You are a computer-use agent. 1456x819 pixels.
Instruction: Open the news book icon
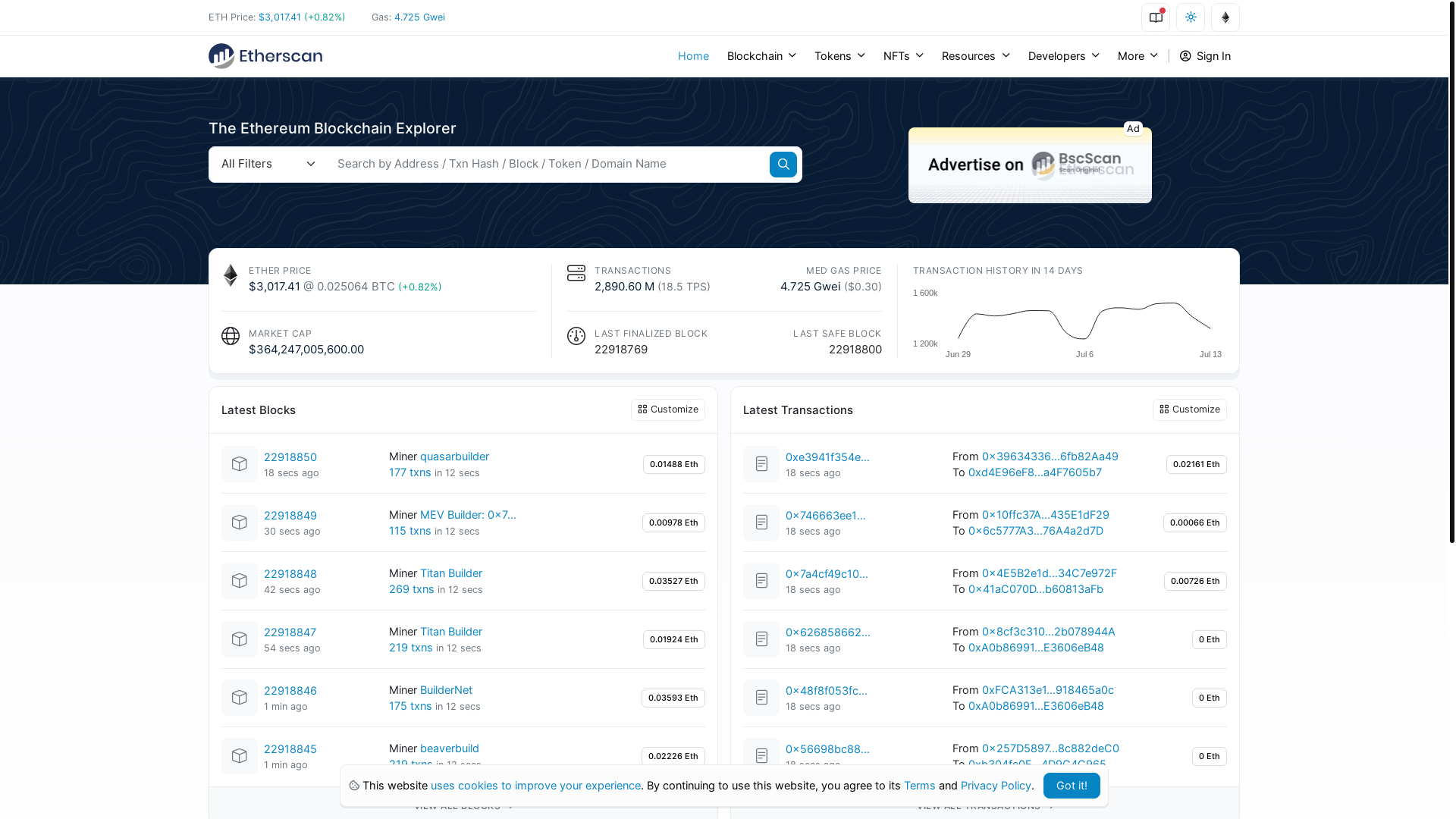click(1156, 17)
